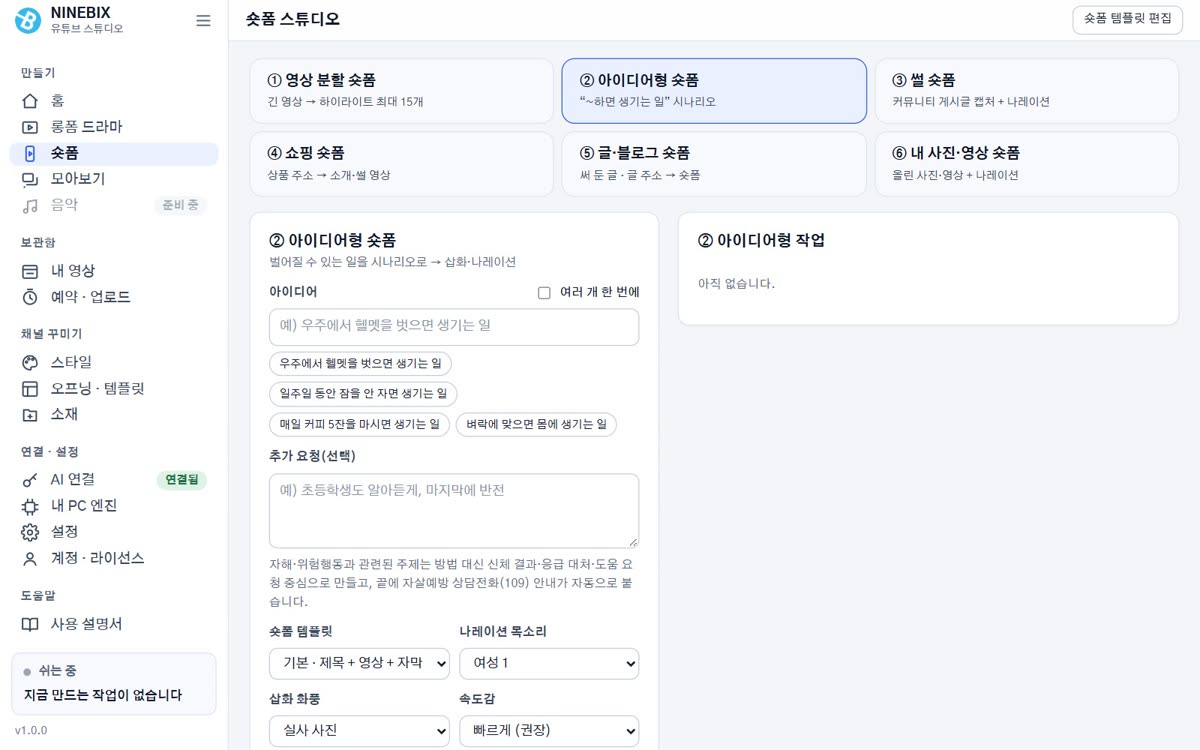Click the 아직 없습니다. text
1200x750 pixels.
click(x=736, y=284)
